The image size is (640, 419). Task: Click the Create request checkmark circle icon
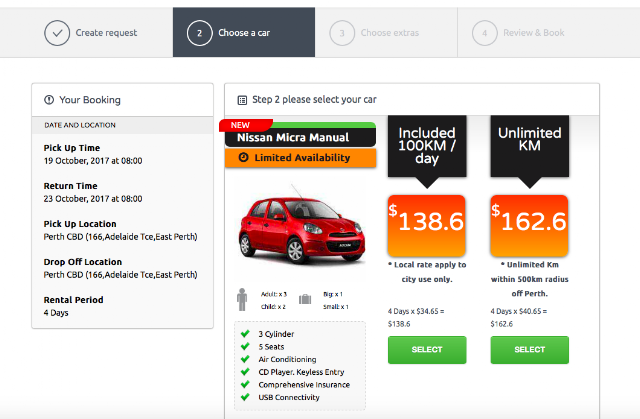(57, 33)
